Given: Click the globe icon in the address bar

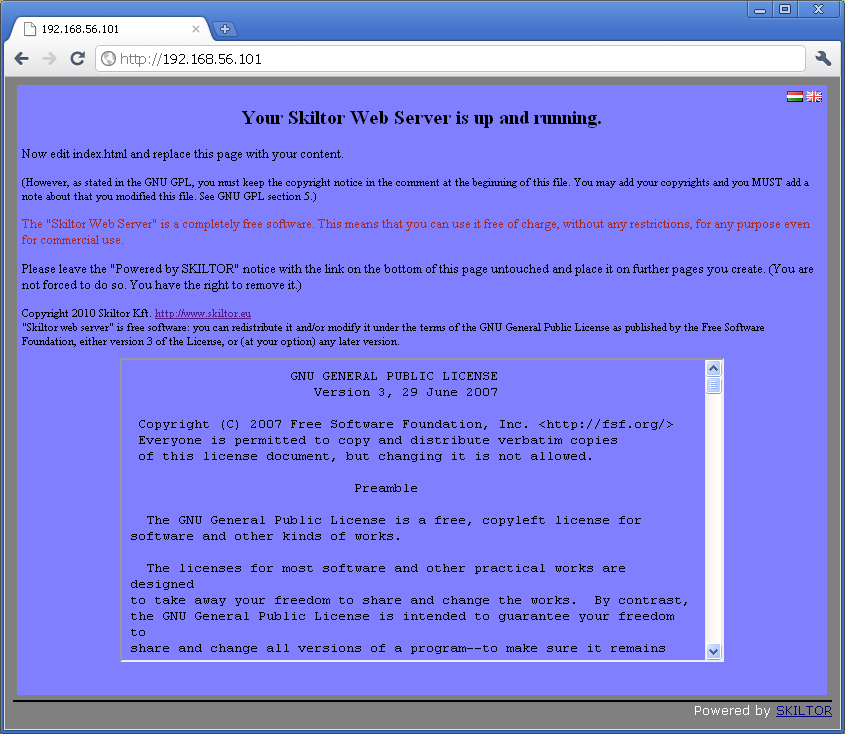Looking at the screenshot, I should [109, 58].
